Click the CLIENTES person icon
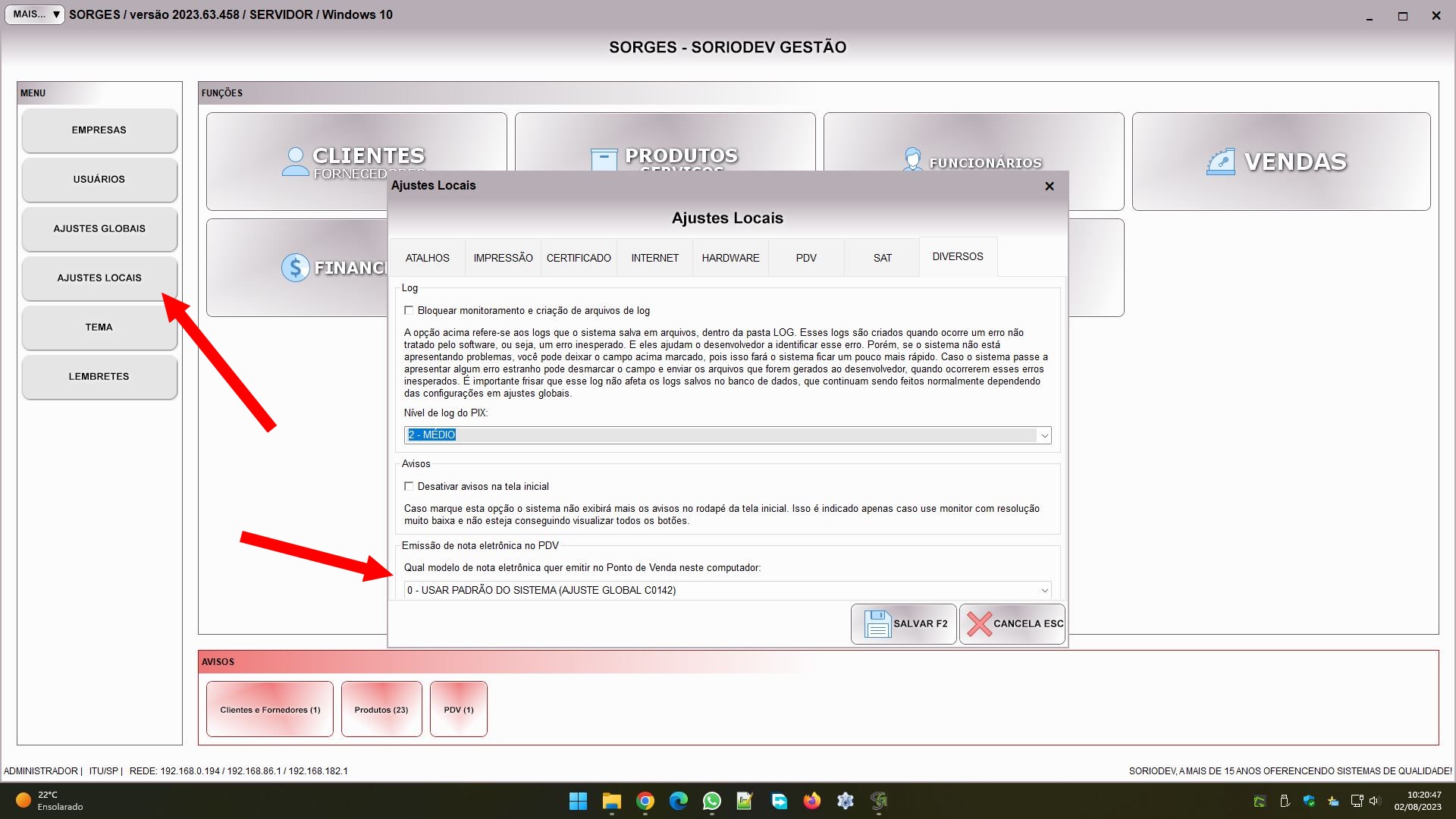This screenshot has height=819, width=1456. coord(295,162)
